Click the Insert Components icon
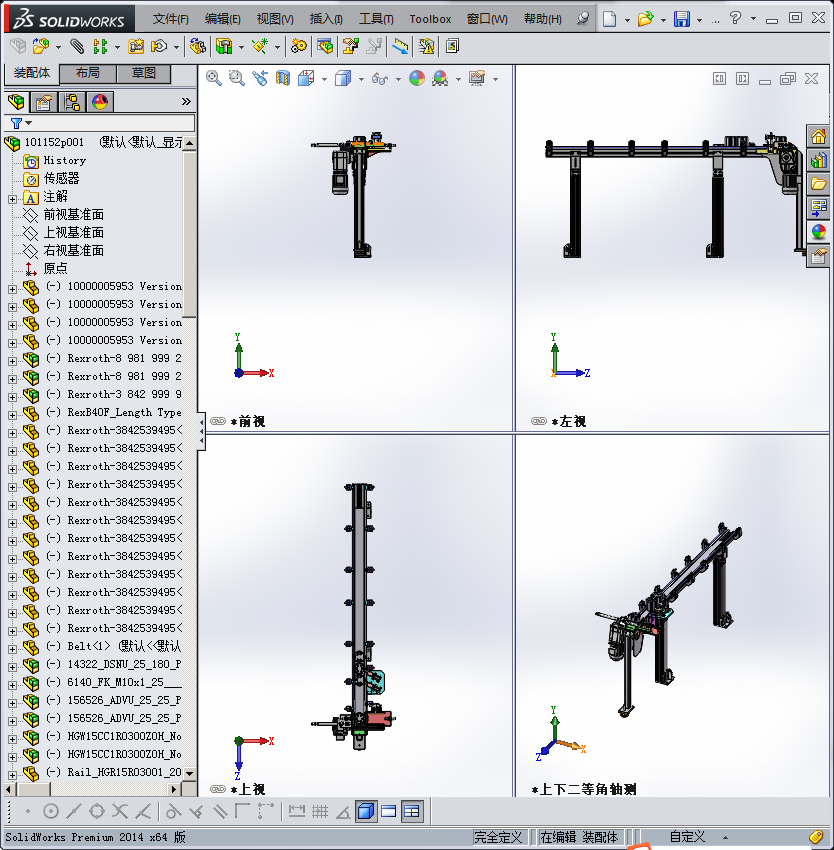The width and height of the screenshot is (834, 850). pos(41,47)
